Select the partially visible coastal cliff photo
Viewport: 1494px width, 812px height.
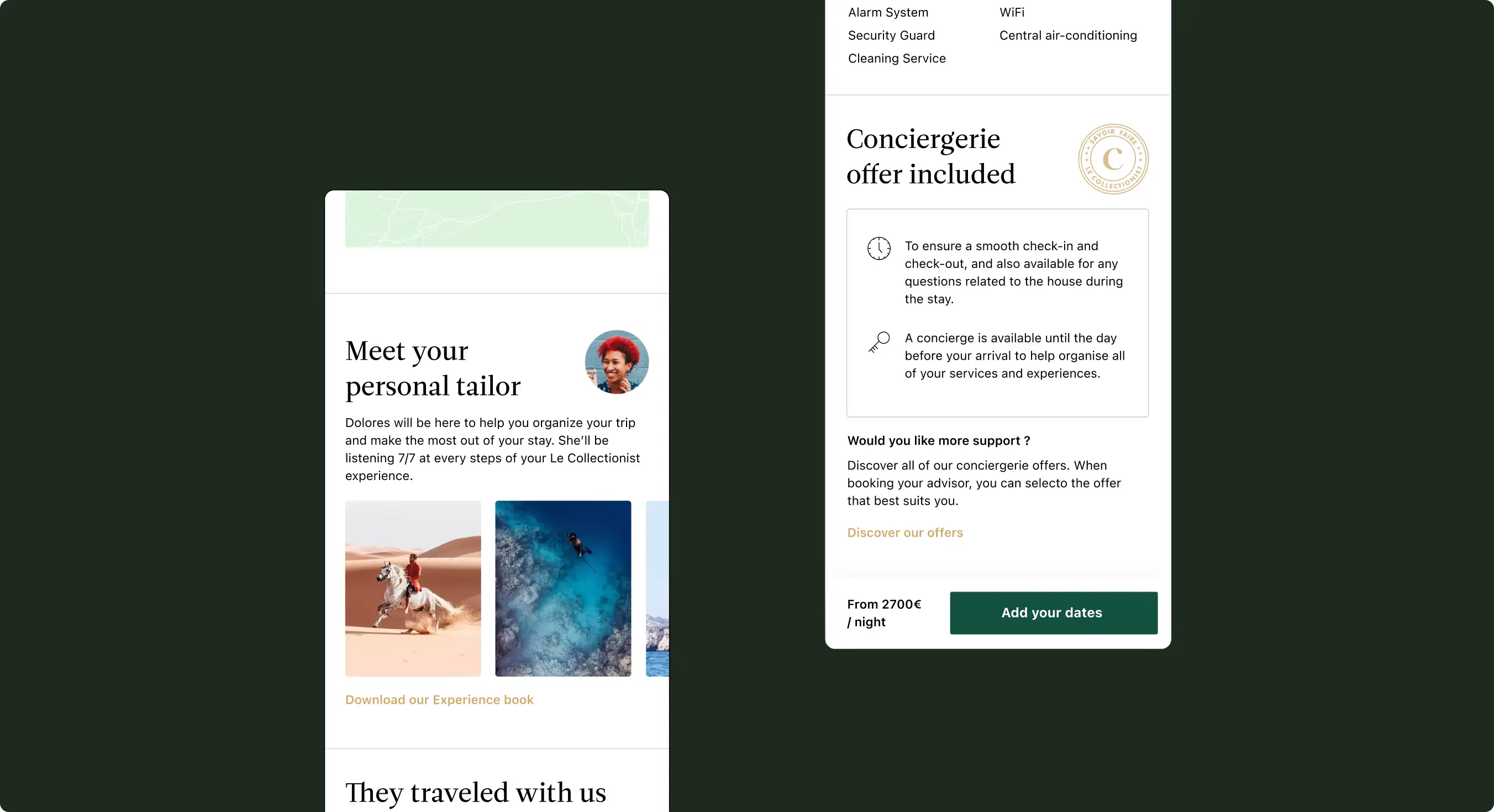[x=657, y=588]
